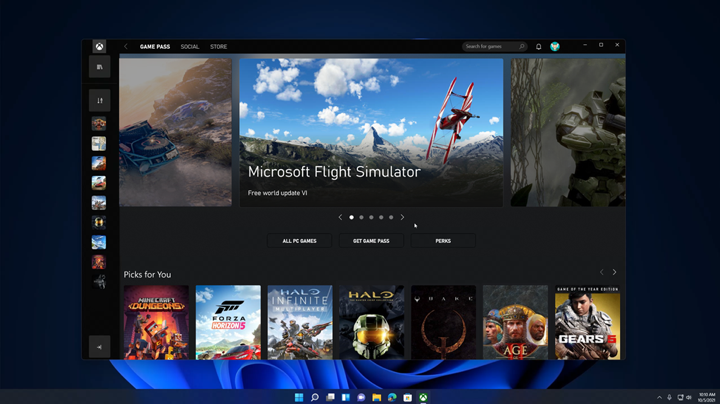Switch to the SOCIAL tab

click(x=190, y=46)
